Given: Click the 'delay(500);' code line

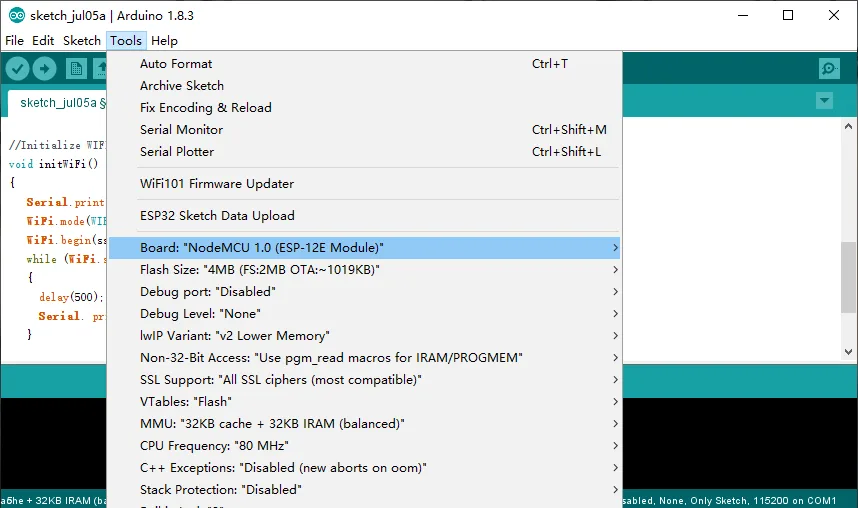Looking at the screenshot, I should point(71,297).
